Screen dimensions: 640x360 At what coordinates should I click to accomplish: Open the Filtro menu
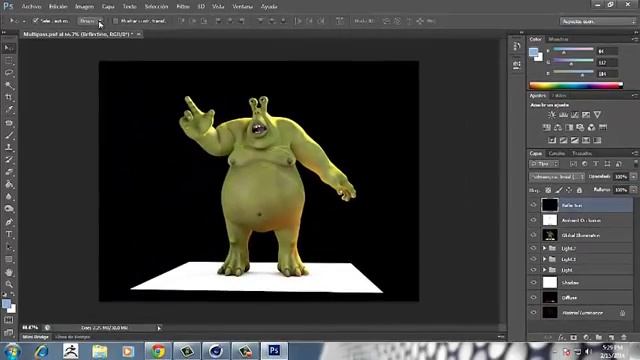click(x=183, y=7)
